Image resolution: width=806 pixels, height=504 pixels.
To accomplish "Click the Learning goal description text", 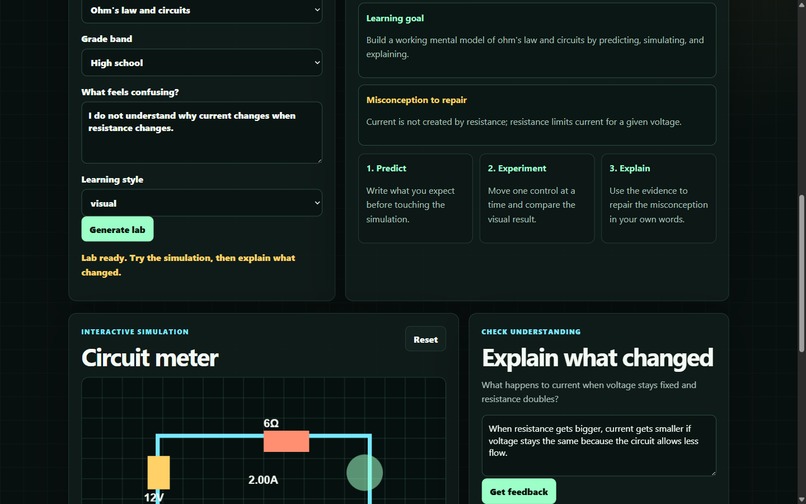I will click(535, 47).
